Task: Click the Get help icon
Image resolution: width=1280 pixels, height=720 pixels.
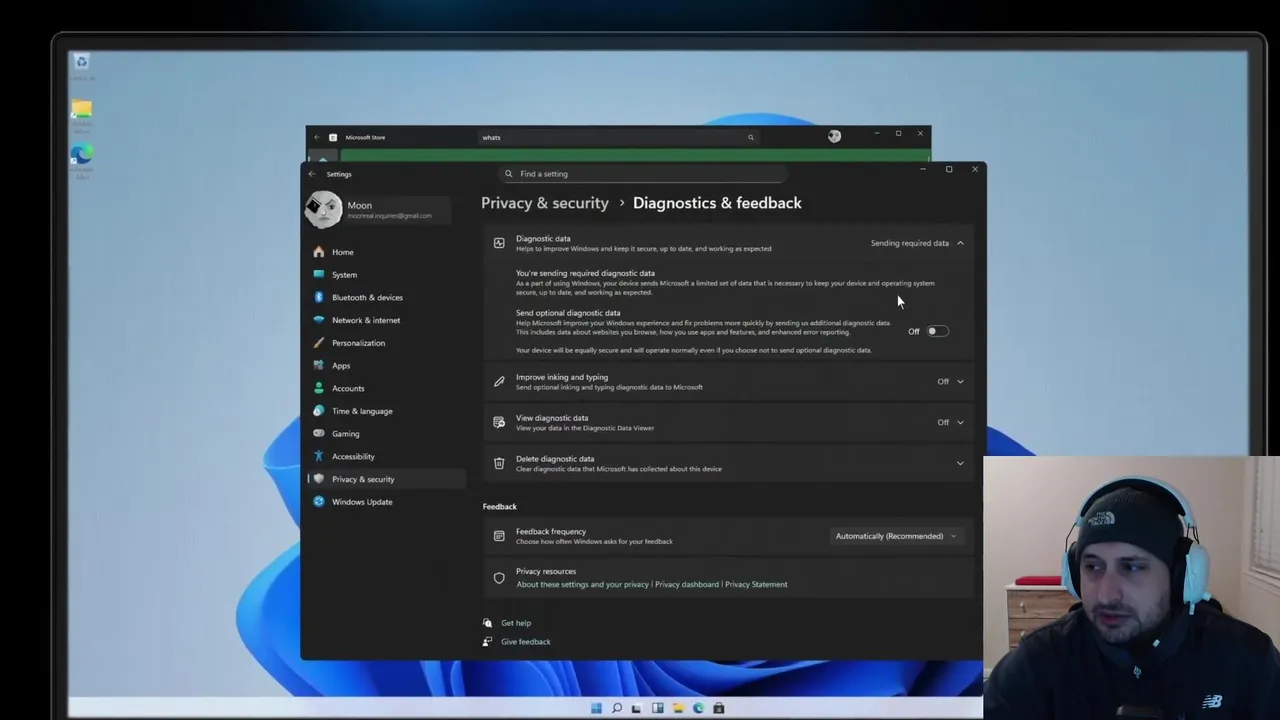Action: (487, 623)
